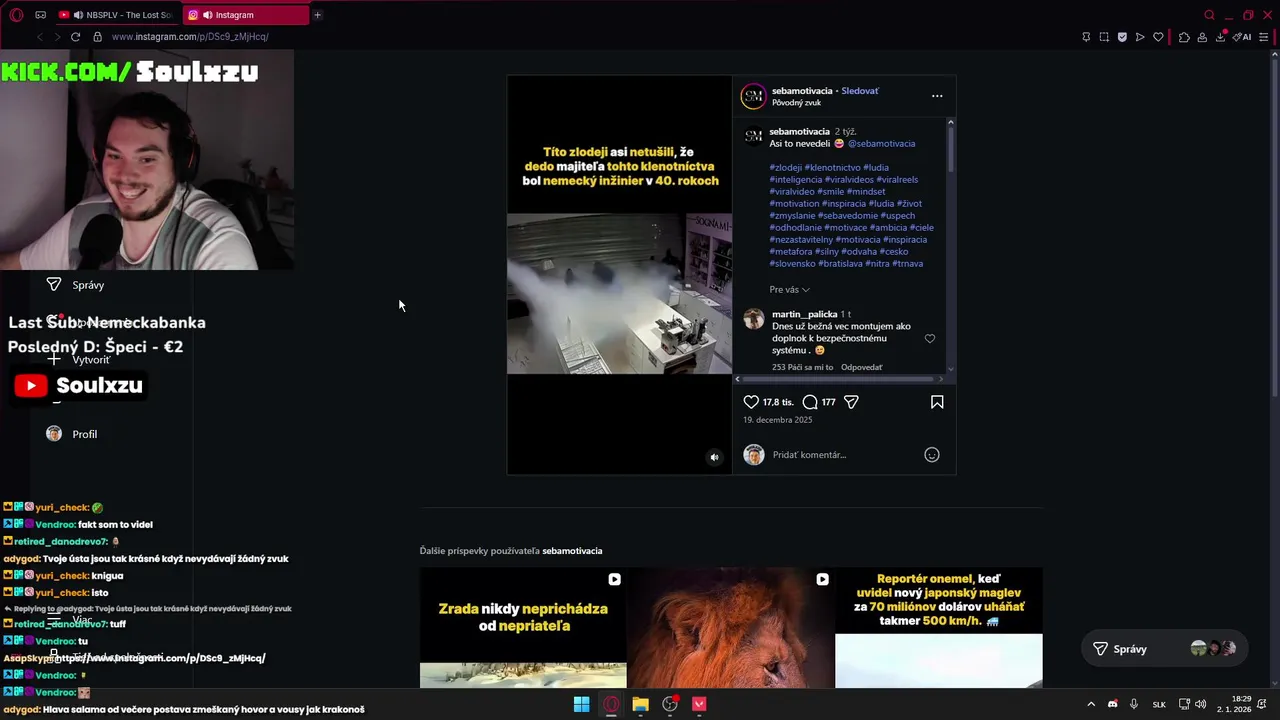
Task: Open the #klenotnictvo hashtag
Action: (x=832, y=168)
